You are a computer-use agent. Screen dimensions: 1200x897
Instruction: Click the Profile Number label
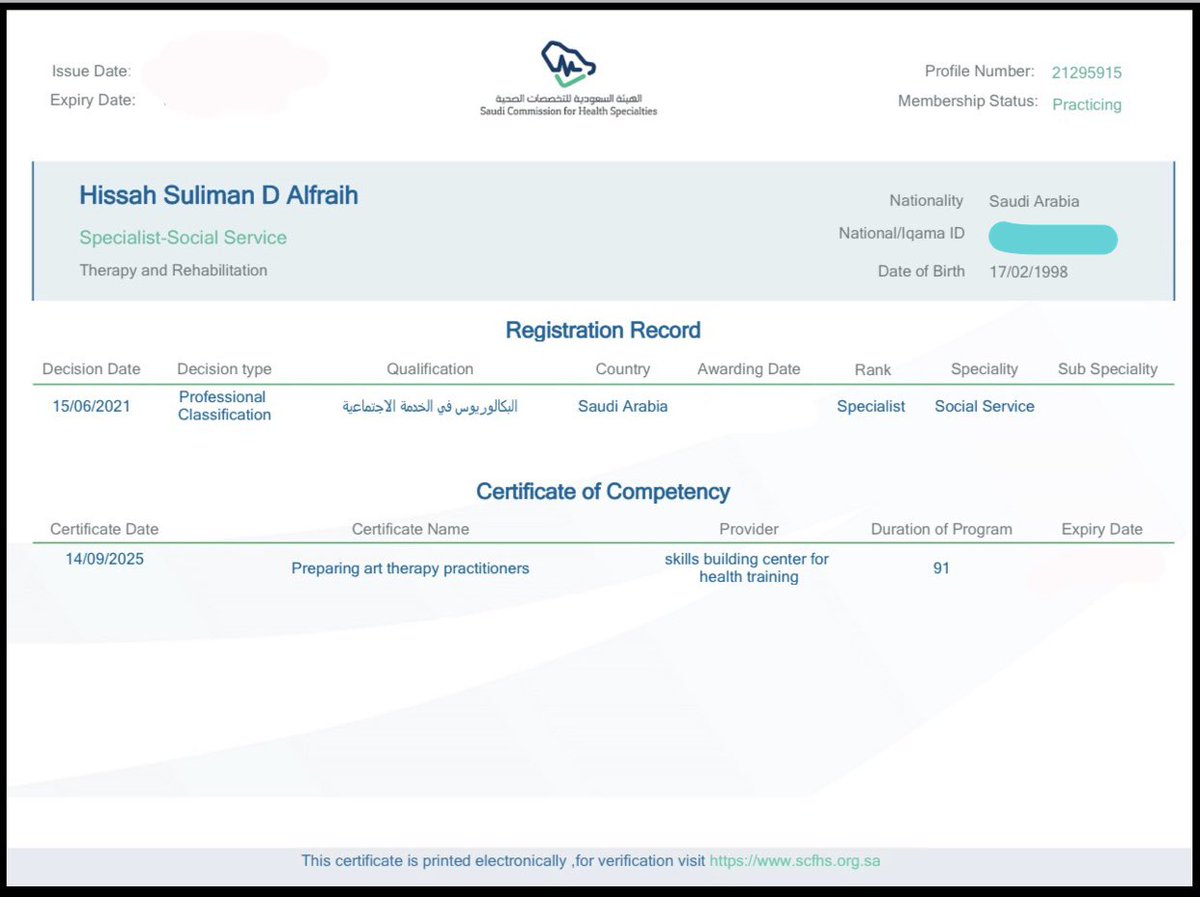pos(980,71)
